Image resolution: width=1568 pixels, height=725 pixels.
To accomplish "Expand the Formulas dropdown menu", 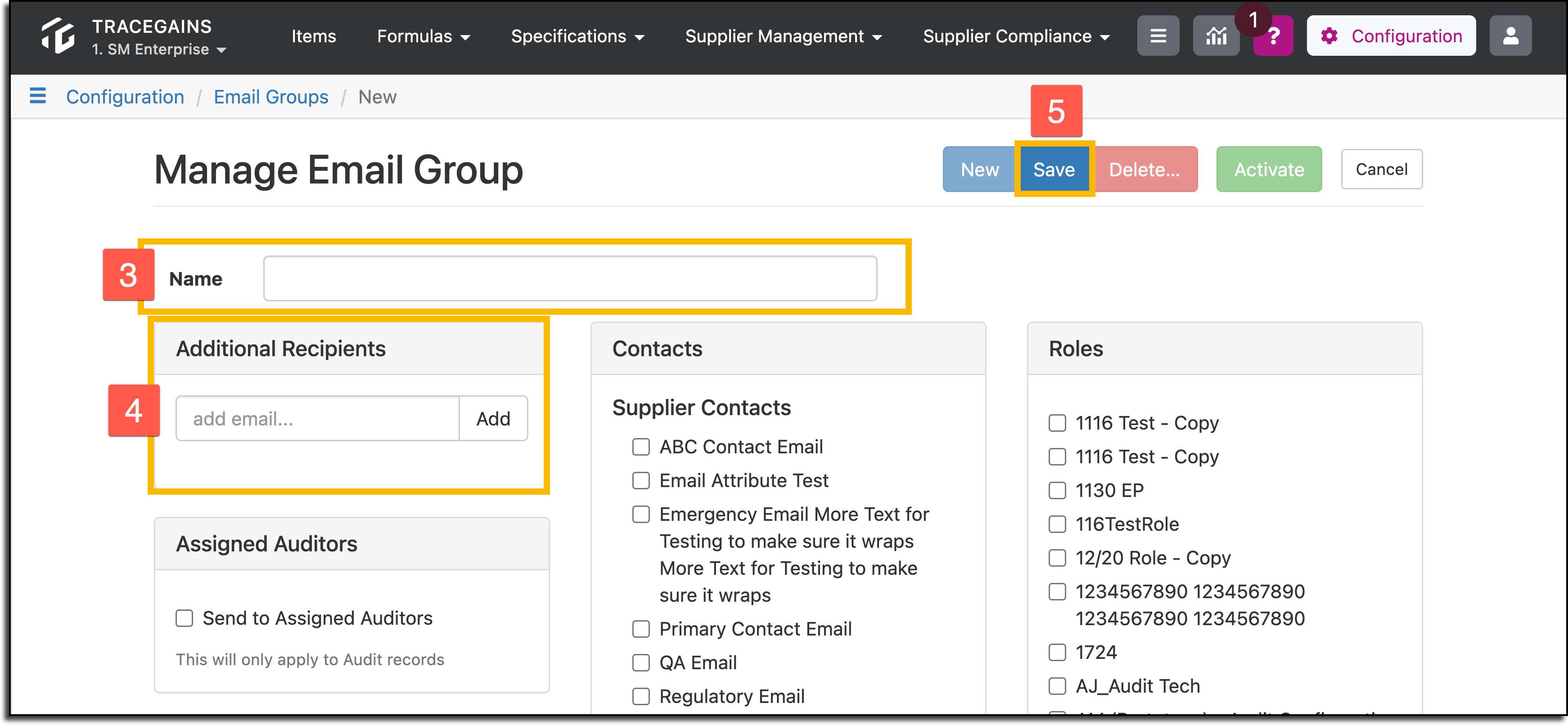I will click(x=423, y=36).
